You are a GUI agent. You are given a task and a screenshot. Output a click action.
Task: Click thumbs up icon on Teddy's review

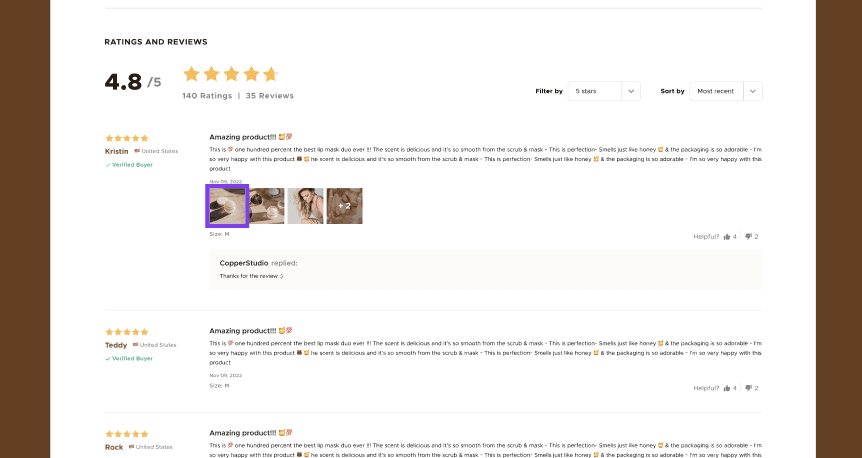pyautogui.click(x=727, y=388)
